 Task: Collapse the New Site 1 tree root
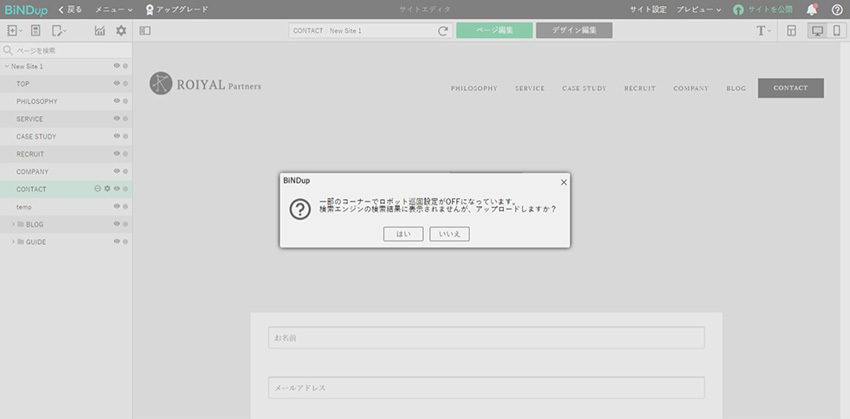(6, 67)
